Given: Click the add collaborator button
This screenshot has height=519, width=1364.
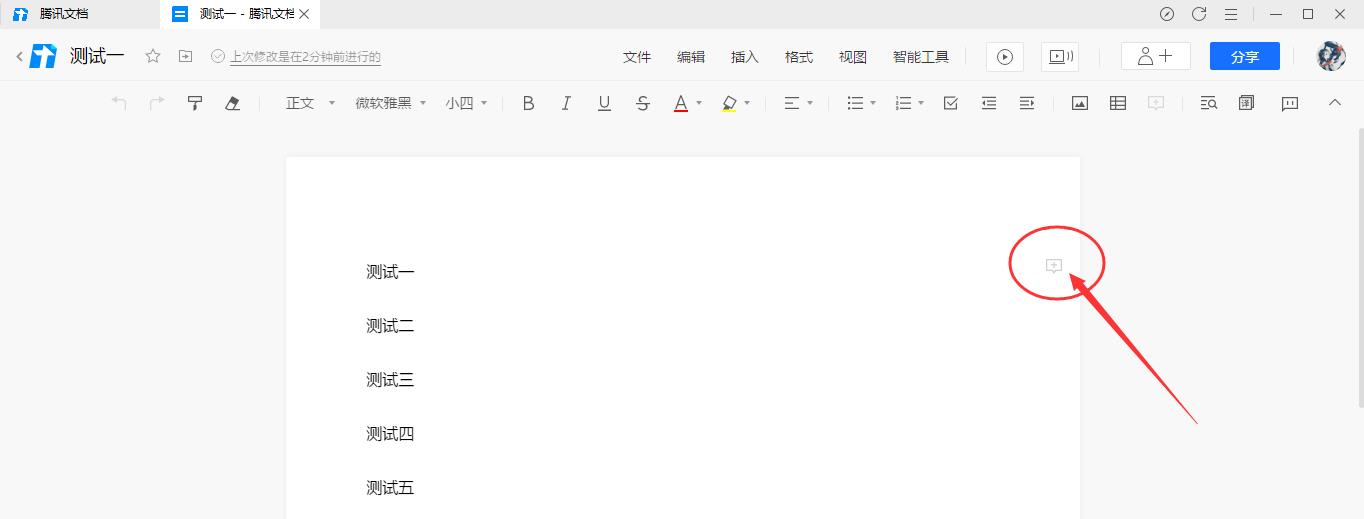Looking at the screenshot, I should click(1156, 57).
